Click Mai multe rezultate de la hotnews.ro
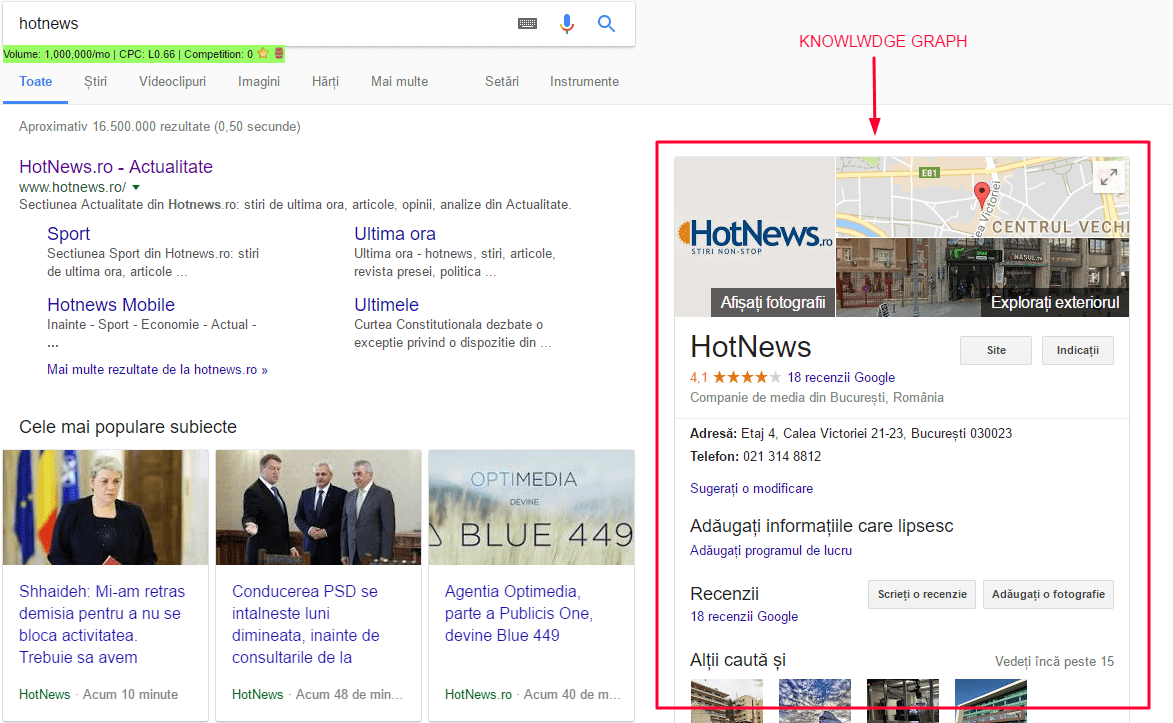The image size is (1173, 723). pos(157,370)
